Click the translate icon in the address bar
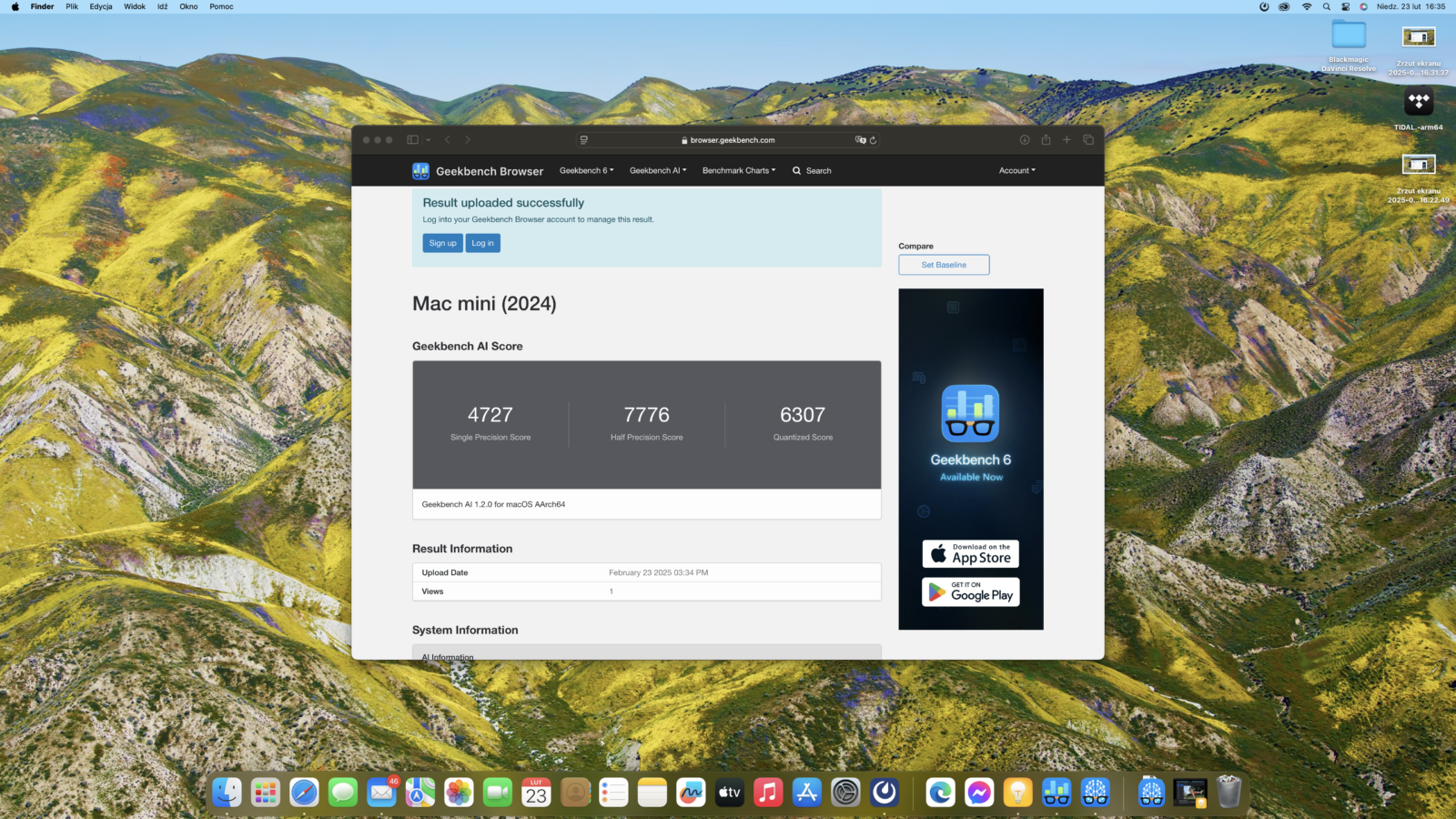This screenshot has width=1456, height=819. tap(860, 140)
